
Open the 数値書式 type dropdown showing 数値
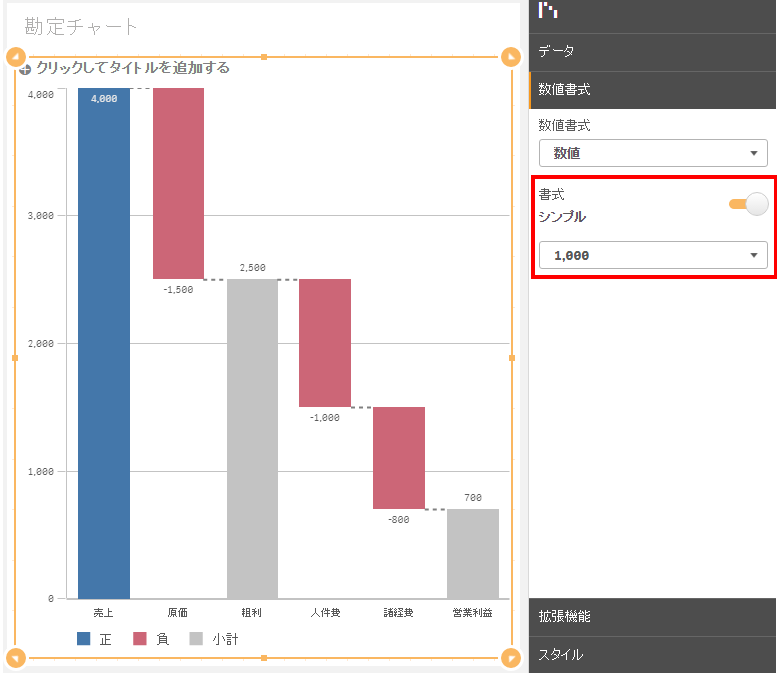coord(653,153)
